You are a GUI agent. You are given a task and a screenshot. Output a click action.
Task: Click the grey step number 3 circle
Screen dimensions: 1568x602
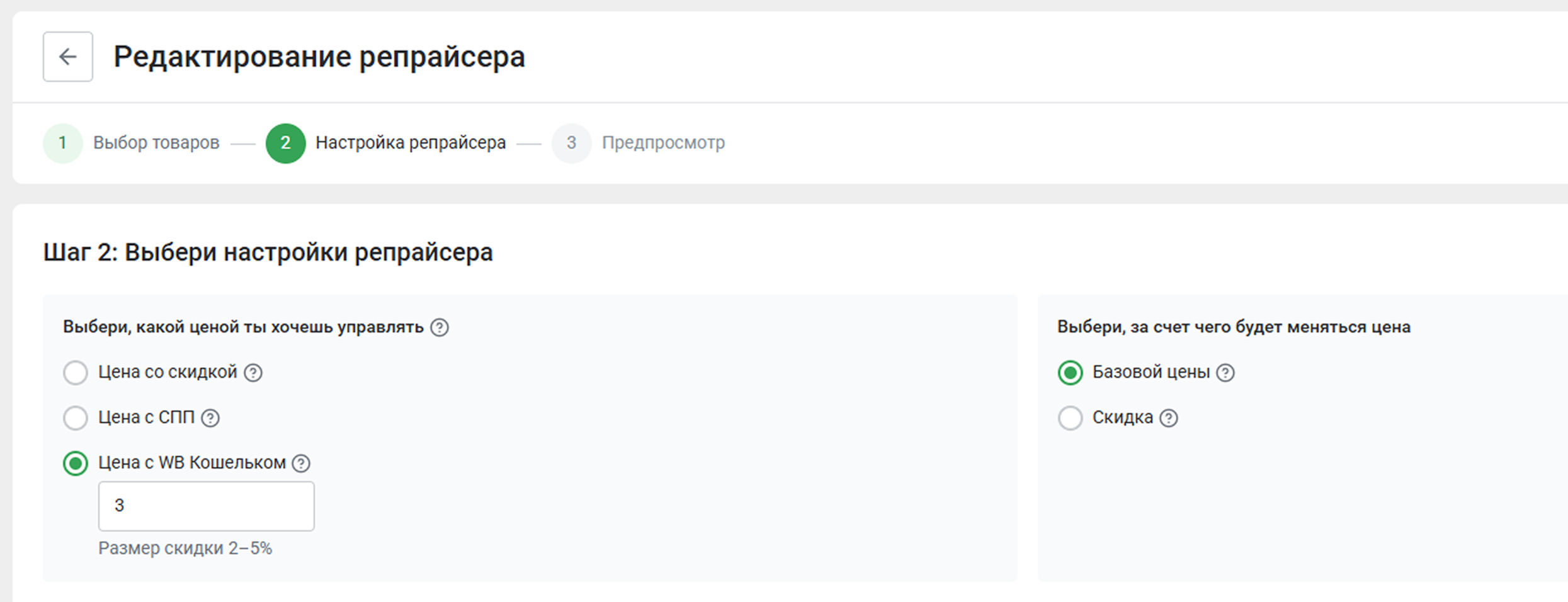click(x=572, y=144)
